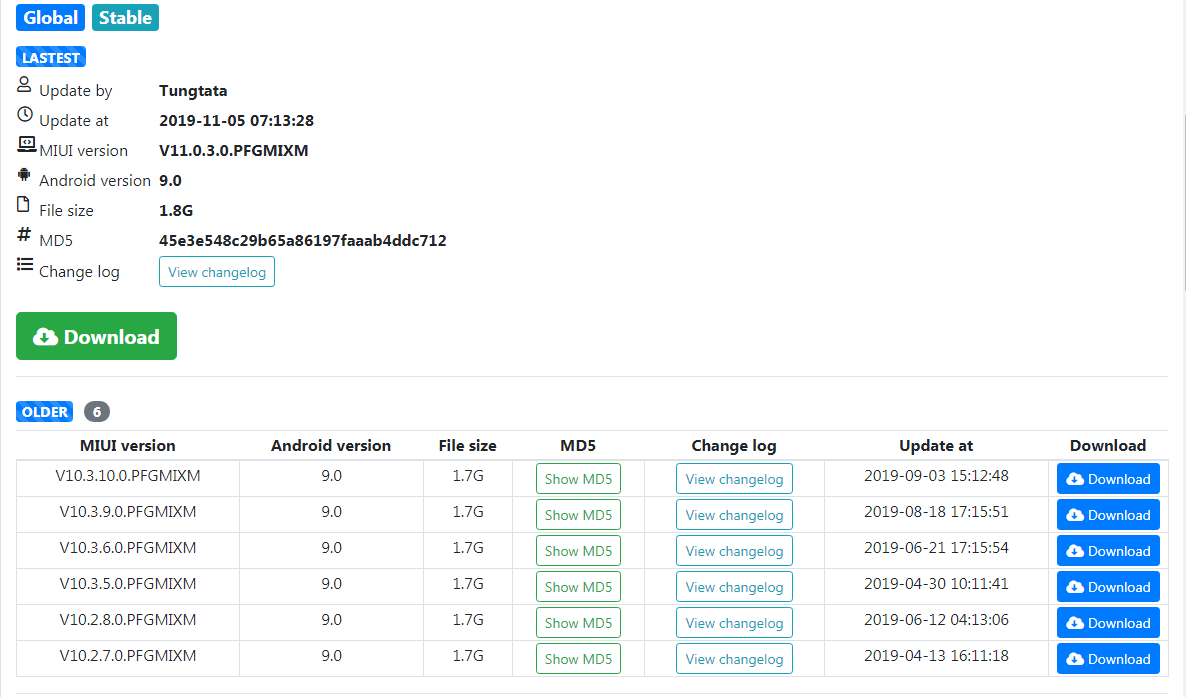Download V10.3.5.0.PFGMIXM from the table

tap(1108, 587)
